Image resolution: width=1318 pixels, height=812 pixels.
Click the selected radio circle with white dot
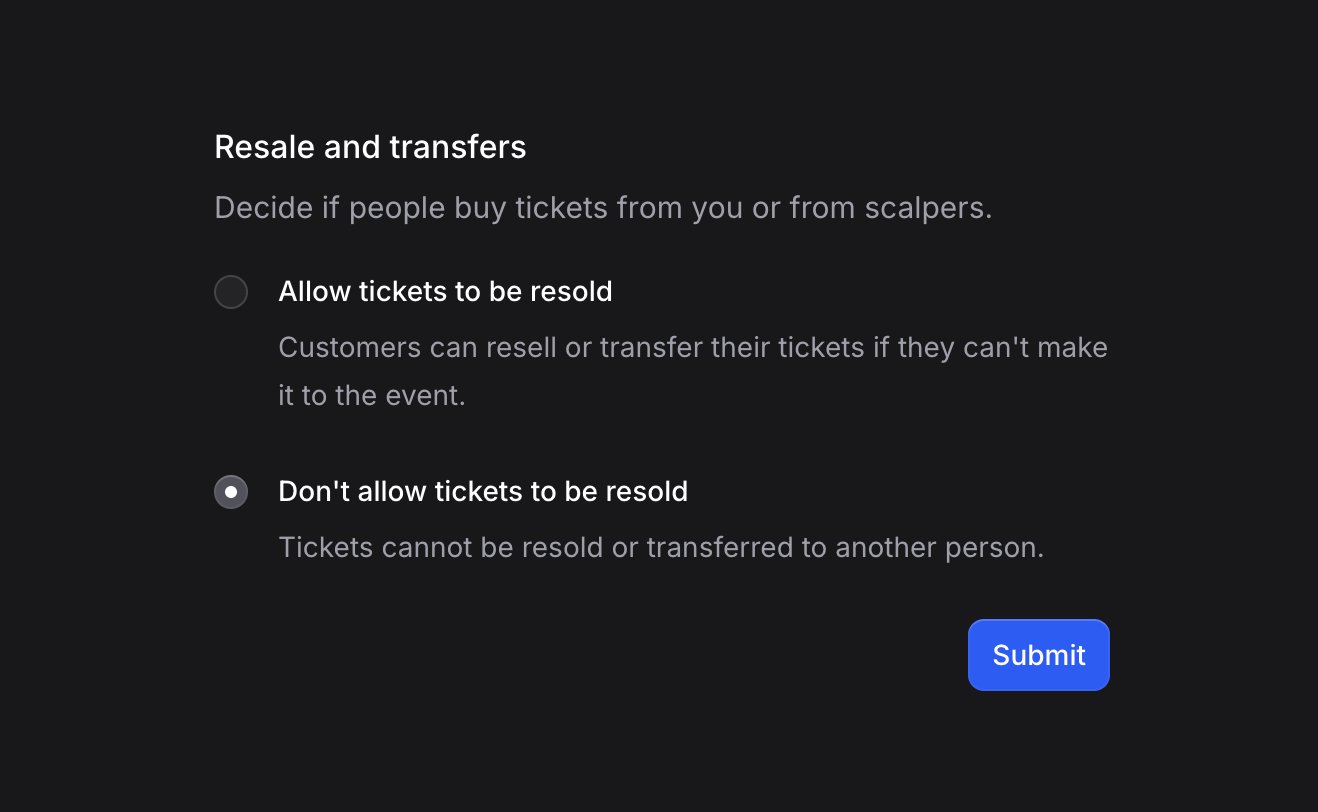point(231,492)
